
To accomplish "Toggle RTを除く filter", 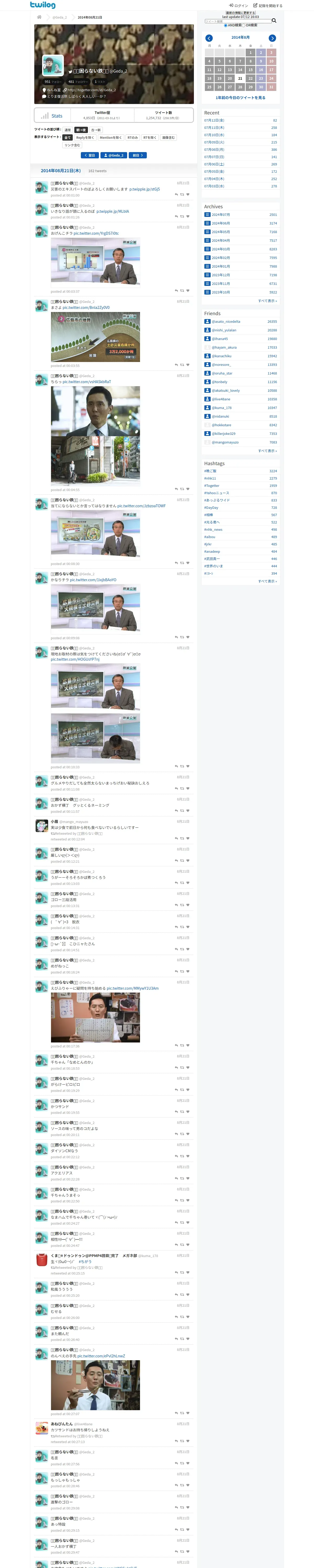I will pos(150,137).
